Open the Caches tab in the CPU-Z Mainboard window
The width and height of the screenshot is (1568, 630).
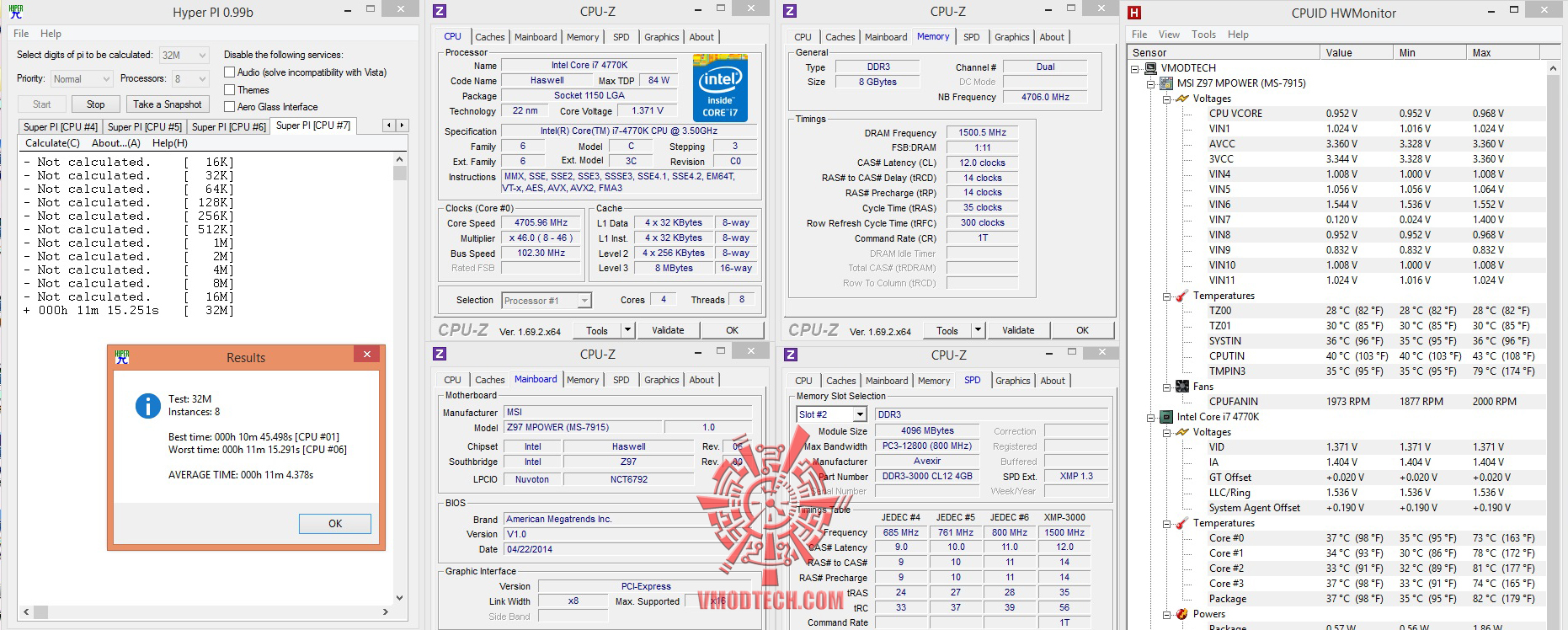click(490, 380)
